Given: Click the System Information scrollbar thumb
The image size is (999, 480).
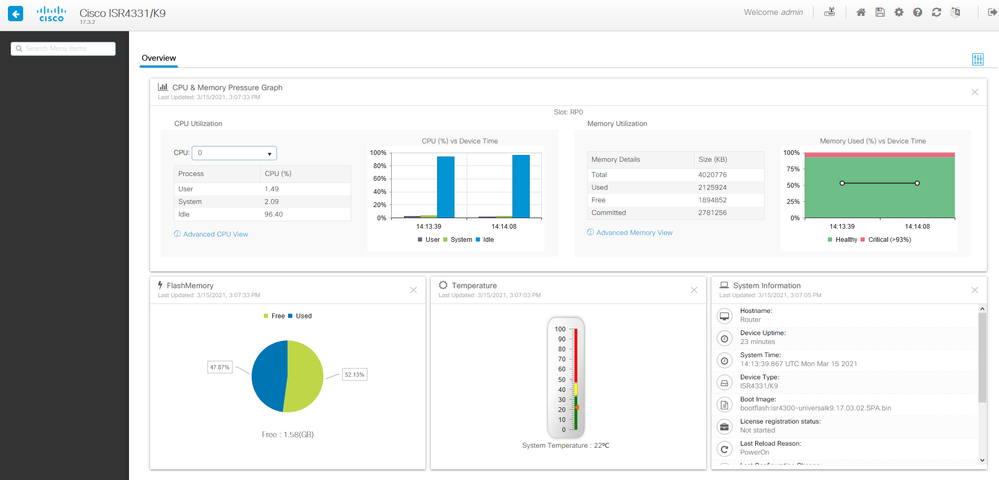Looking at the screenshot, I should (982, 357).
